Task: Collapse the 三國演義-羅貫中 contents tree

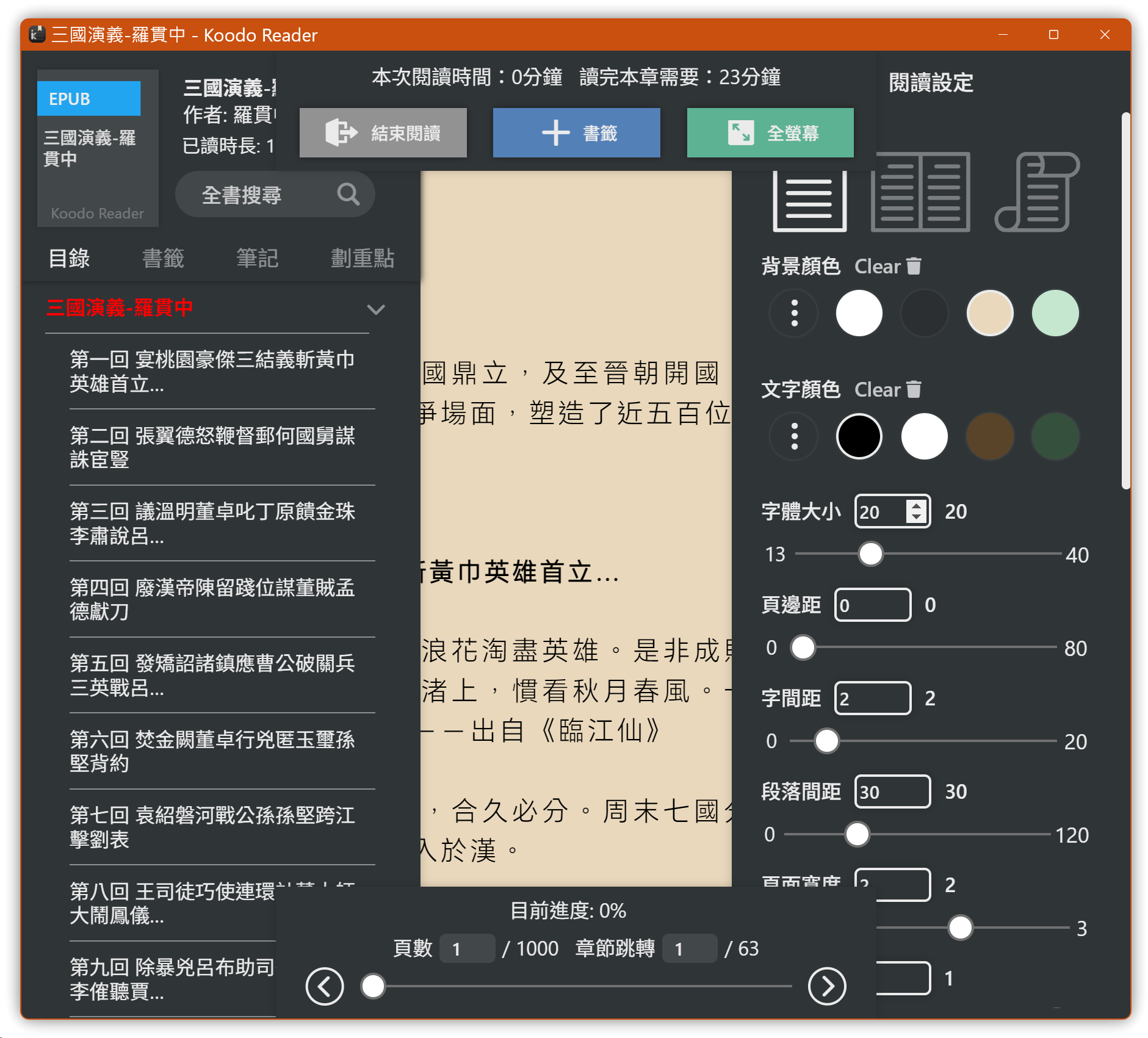Action: [x=376, y=309]
